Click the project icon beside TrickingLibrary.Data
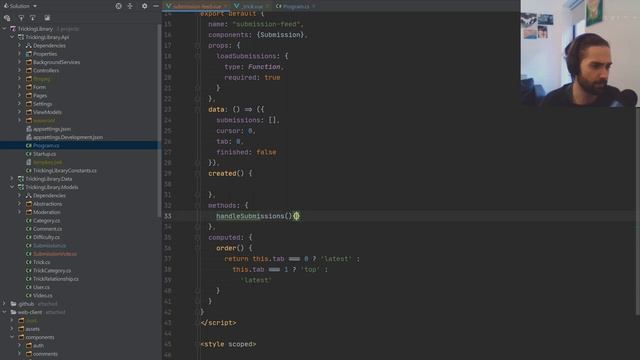This screenshot has width=640, height=360. 21,179
